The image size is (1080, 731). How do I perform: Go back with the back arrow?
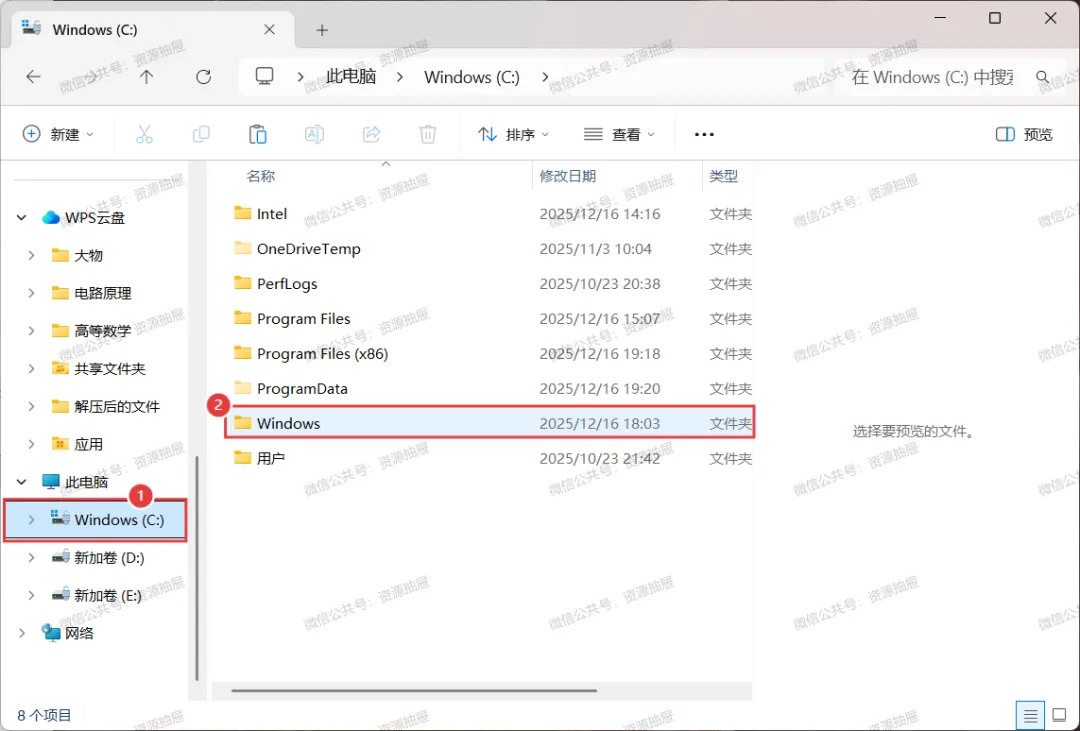point(33,77)
